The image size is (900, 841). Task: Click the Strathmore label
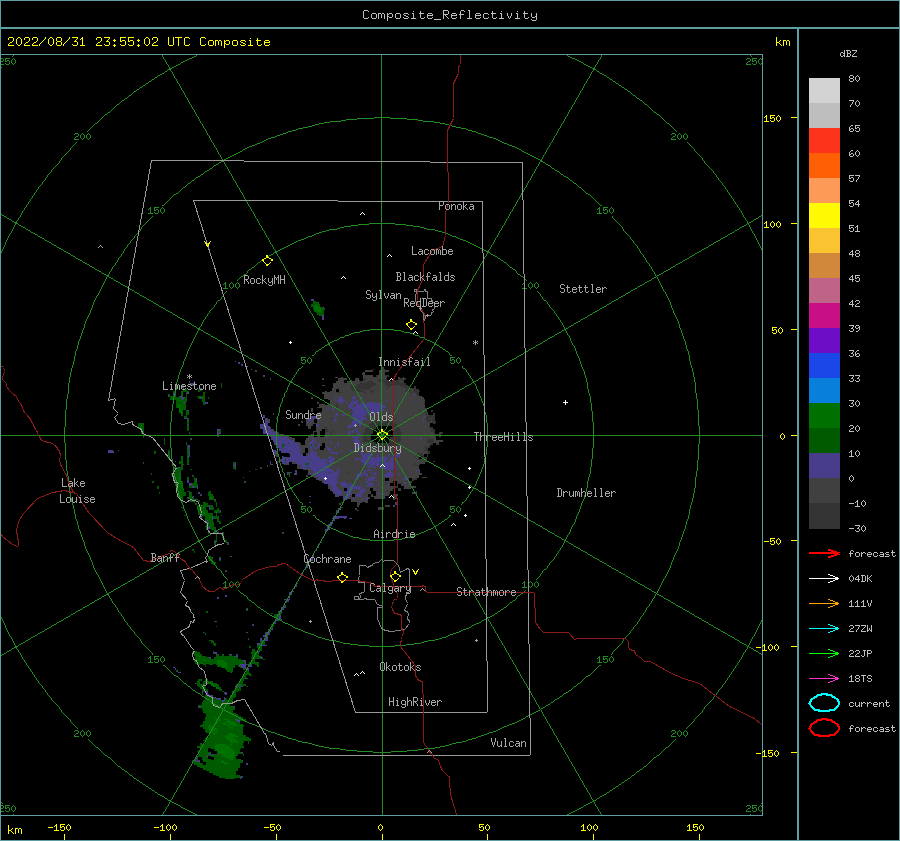click(x=486, y=592)
